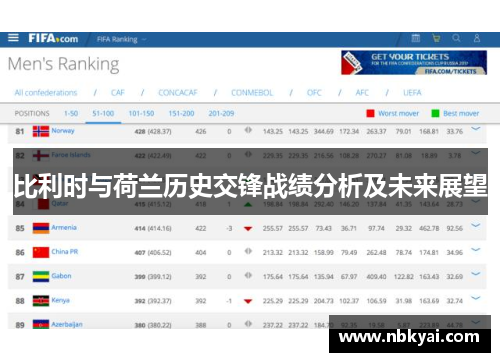
Task: Select the UEFA confederation filter
Action: pos(412,93)
